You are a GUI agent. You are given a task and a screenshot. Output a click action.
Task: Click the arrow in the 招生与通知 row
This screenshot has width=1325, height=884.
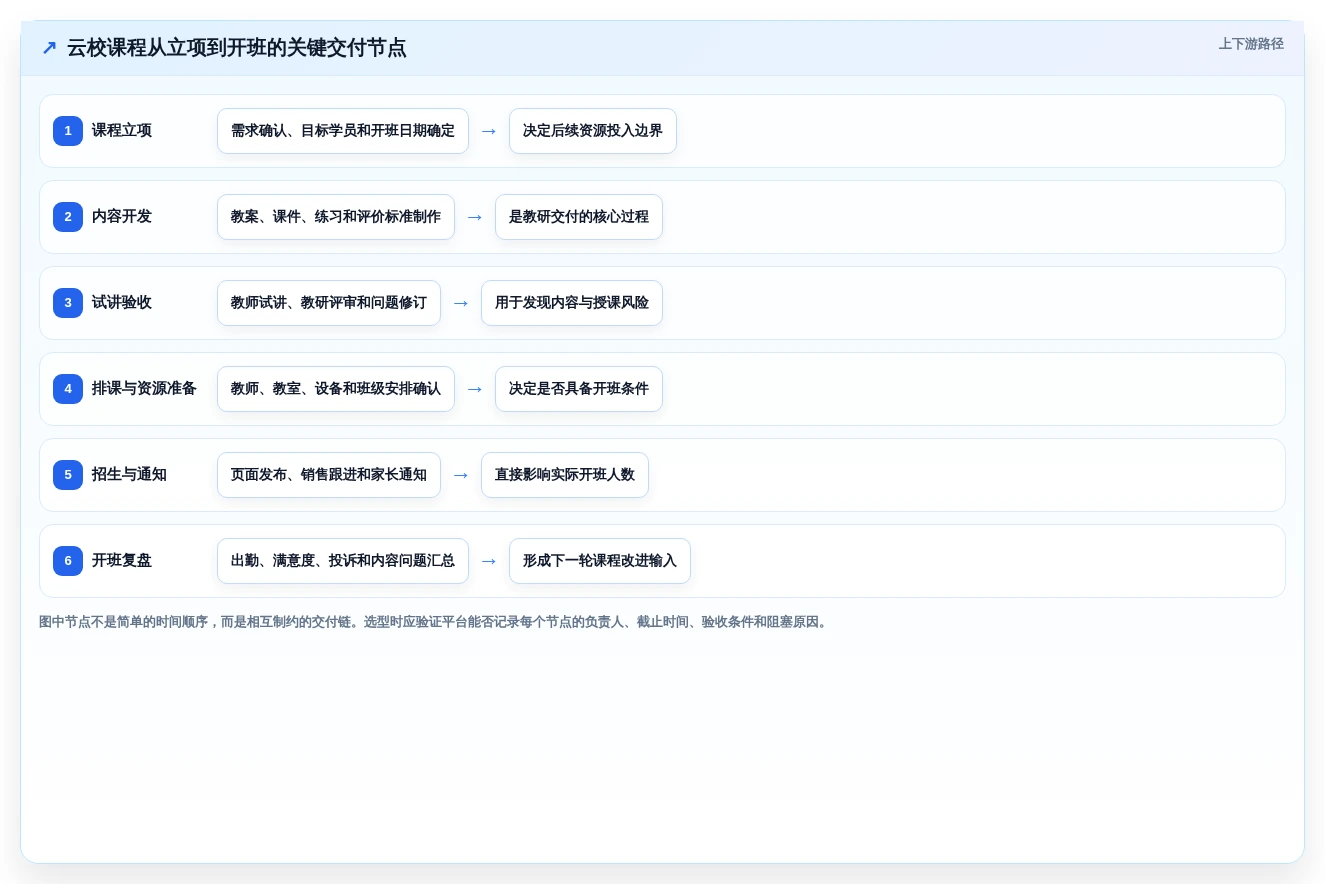pyautogui.click(x=461, y=475)
